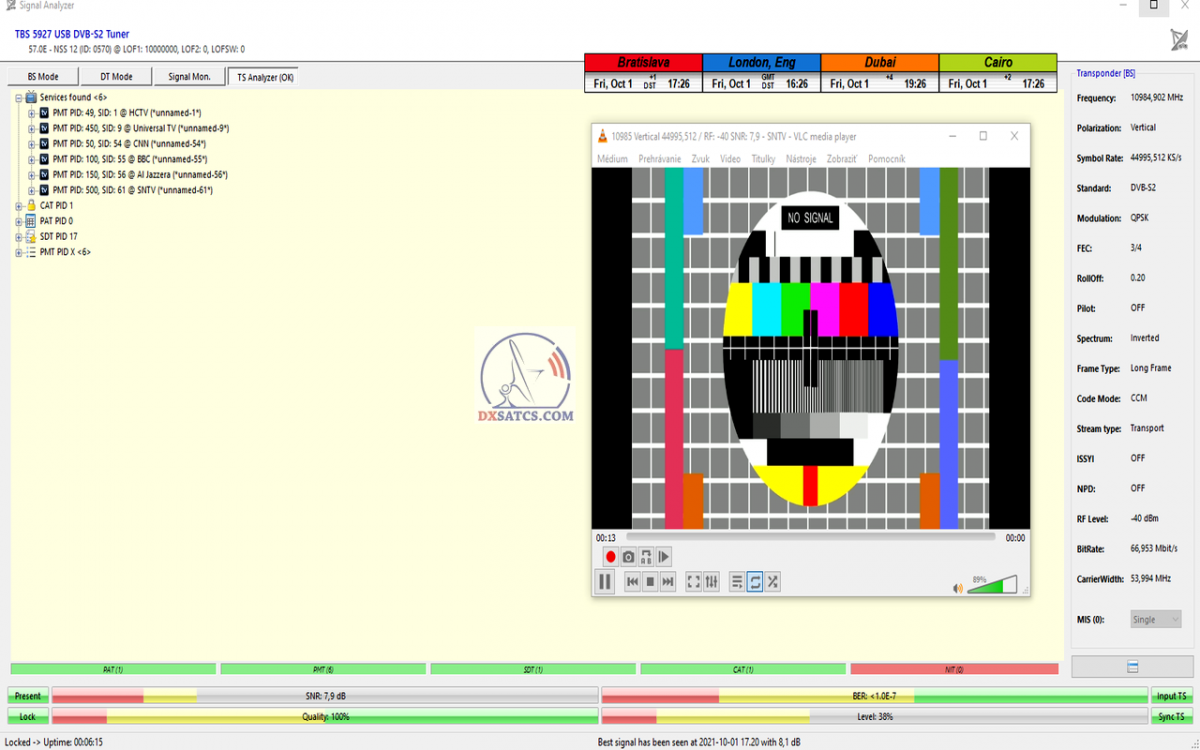The width and height of the screenshot is (1200, 750).
Task: Switch to the Signal Mon. tab
Action: (189, 77)
